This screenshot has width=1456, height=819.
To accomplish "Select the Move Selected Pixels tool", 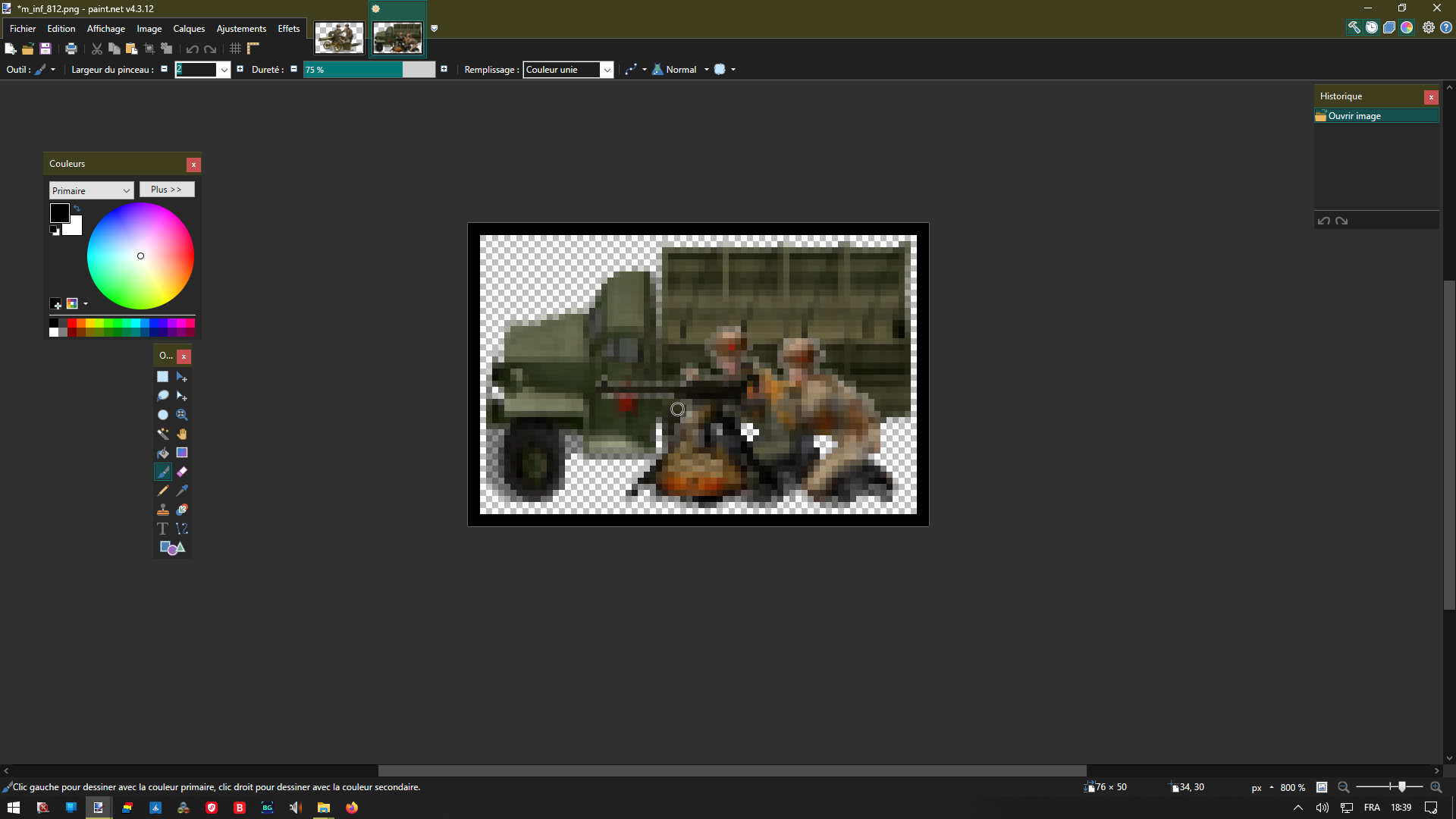I will [x=182, y=377].
